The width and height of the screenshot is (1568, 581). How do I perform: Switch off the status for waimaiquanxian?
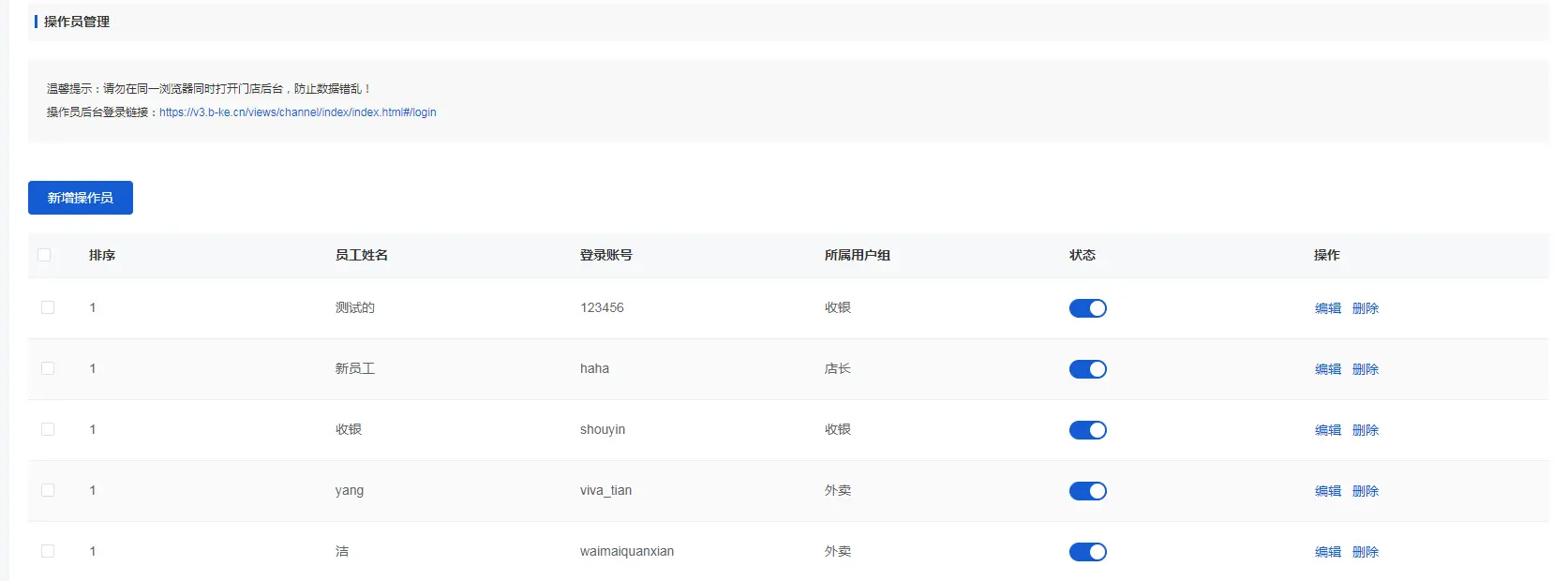click(x=1088, y=552)
